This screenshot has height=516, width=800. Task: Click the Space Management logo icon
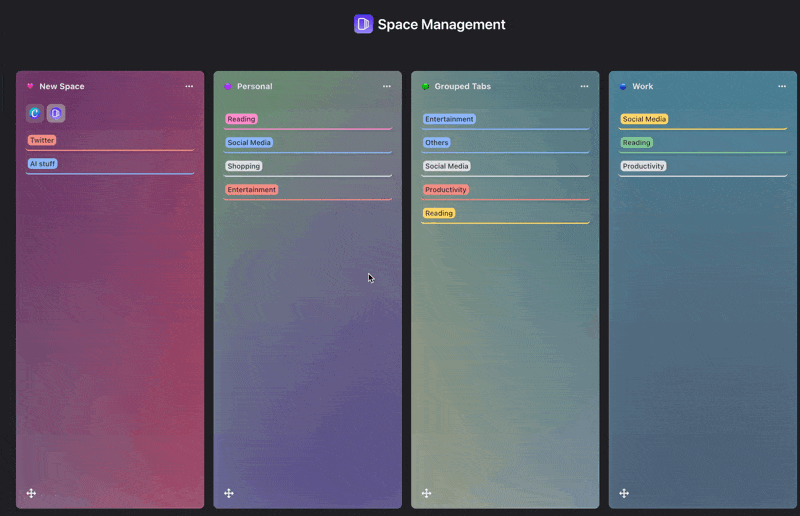(x=363, y=24)
